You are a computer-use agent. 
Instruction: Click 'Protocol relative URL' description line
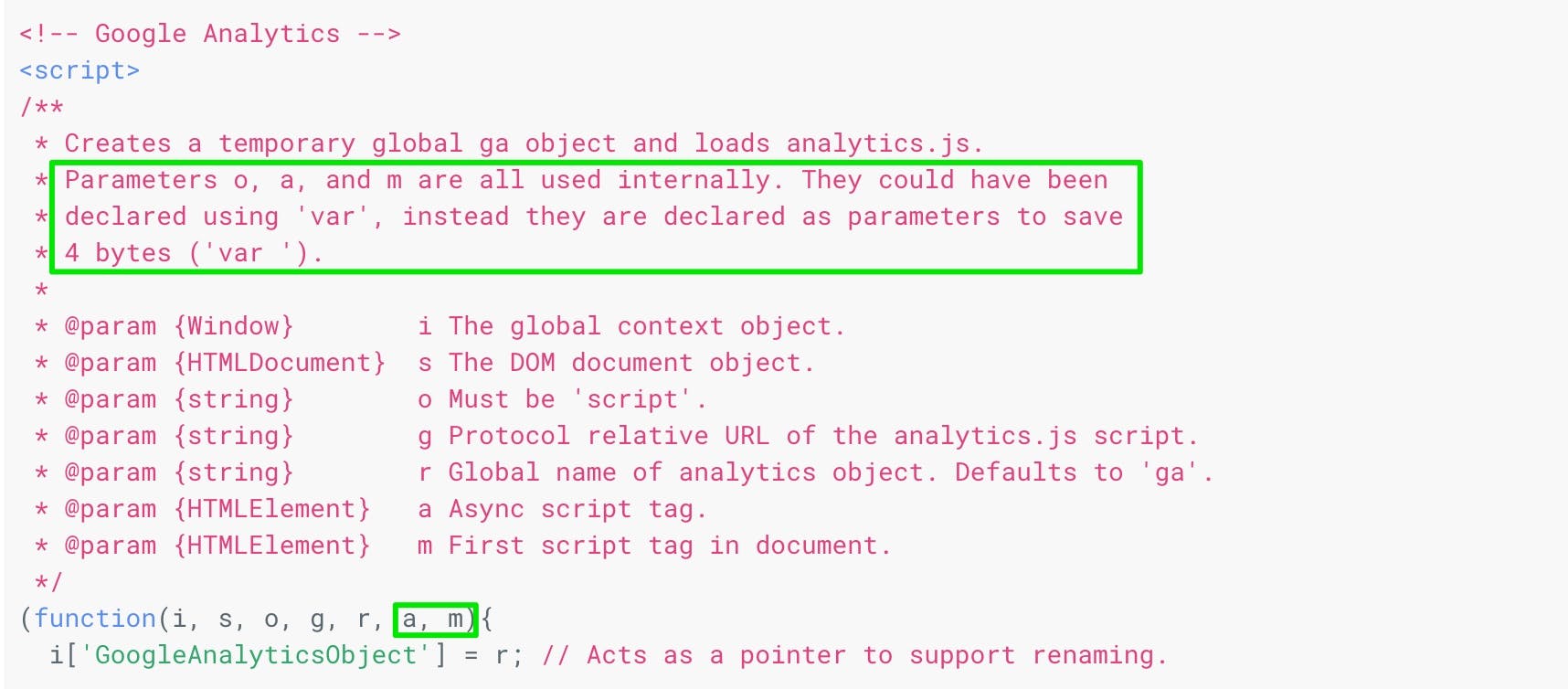tap(822, 436)
